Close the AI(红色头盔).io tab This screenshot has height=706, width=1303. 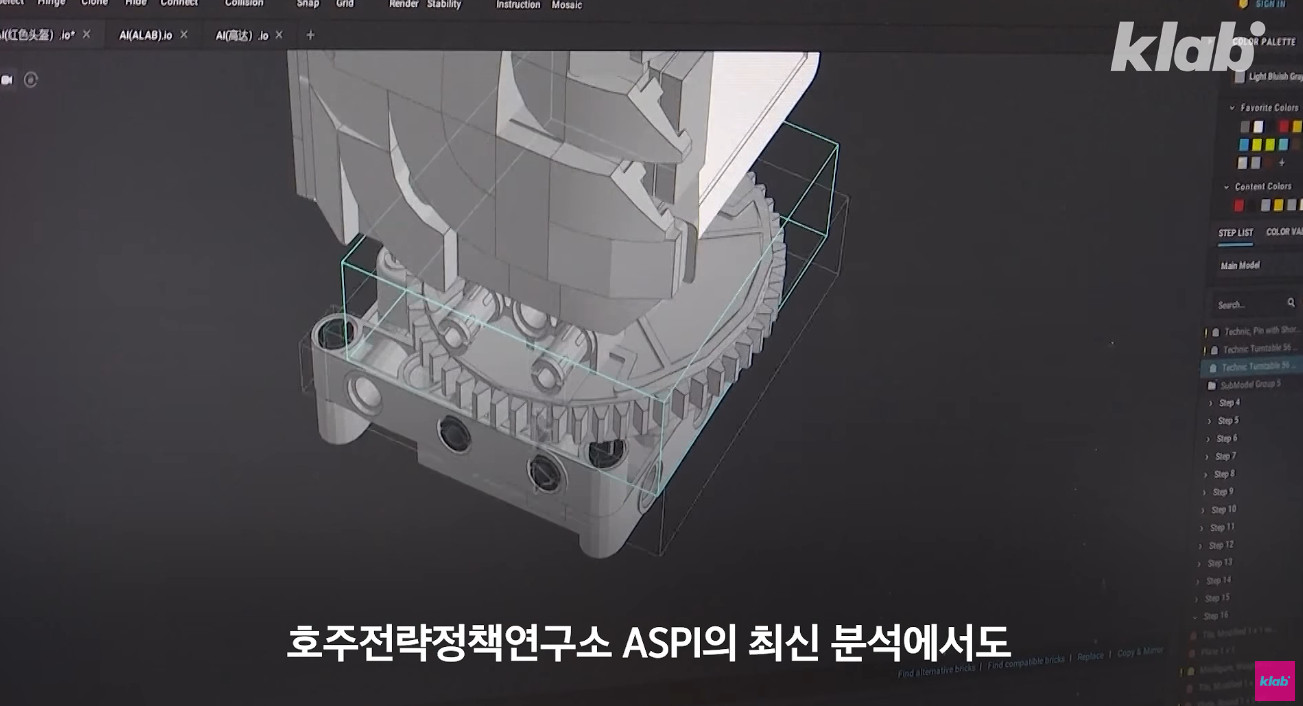86,34
